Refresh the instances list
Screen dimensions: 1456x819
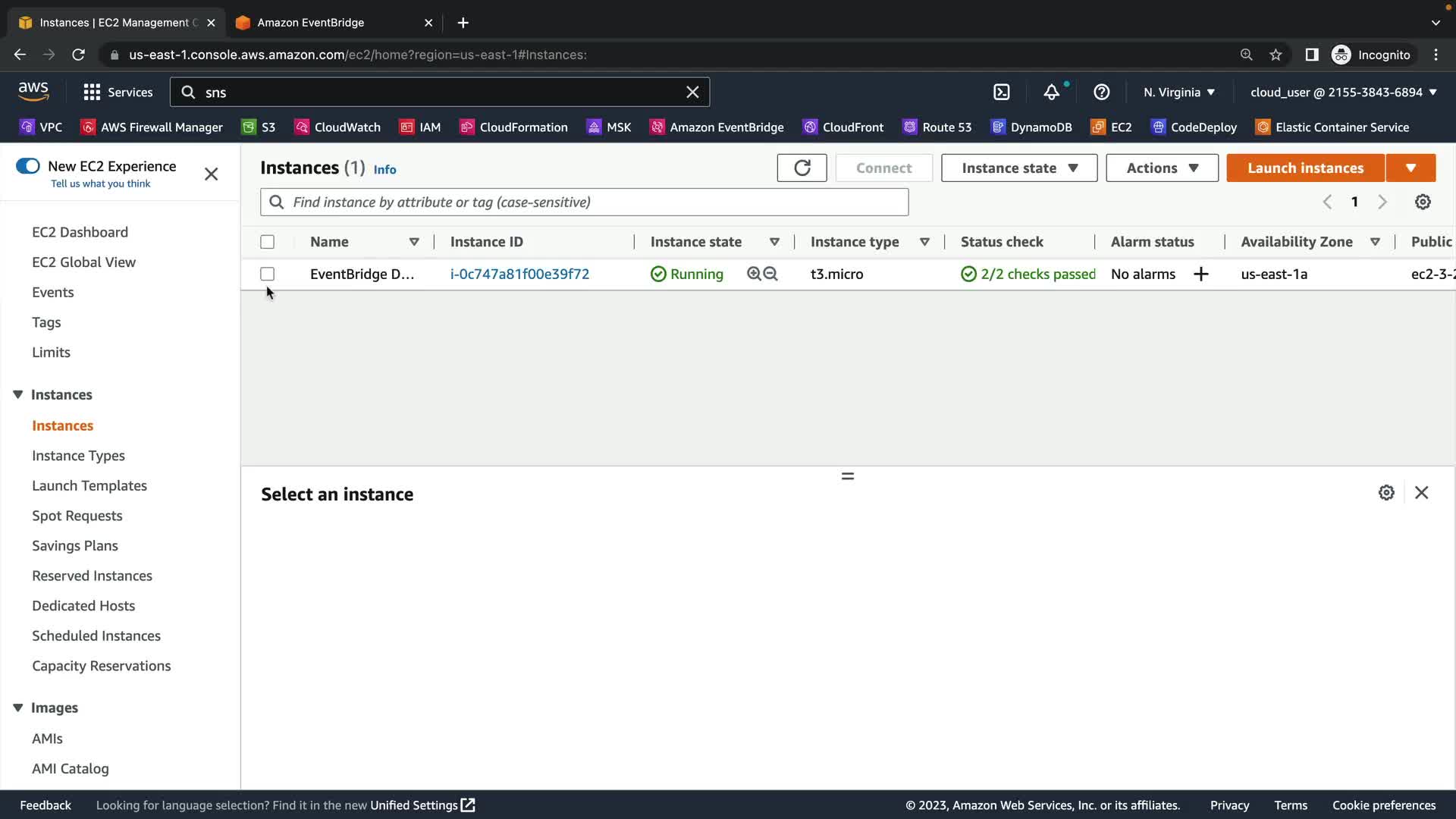tap(802, 168)
